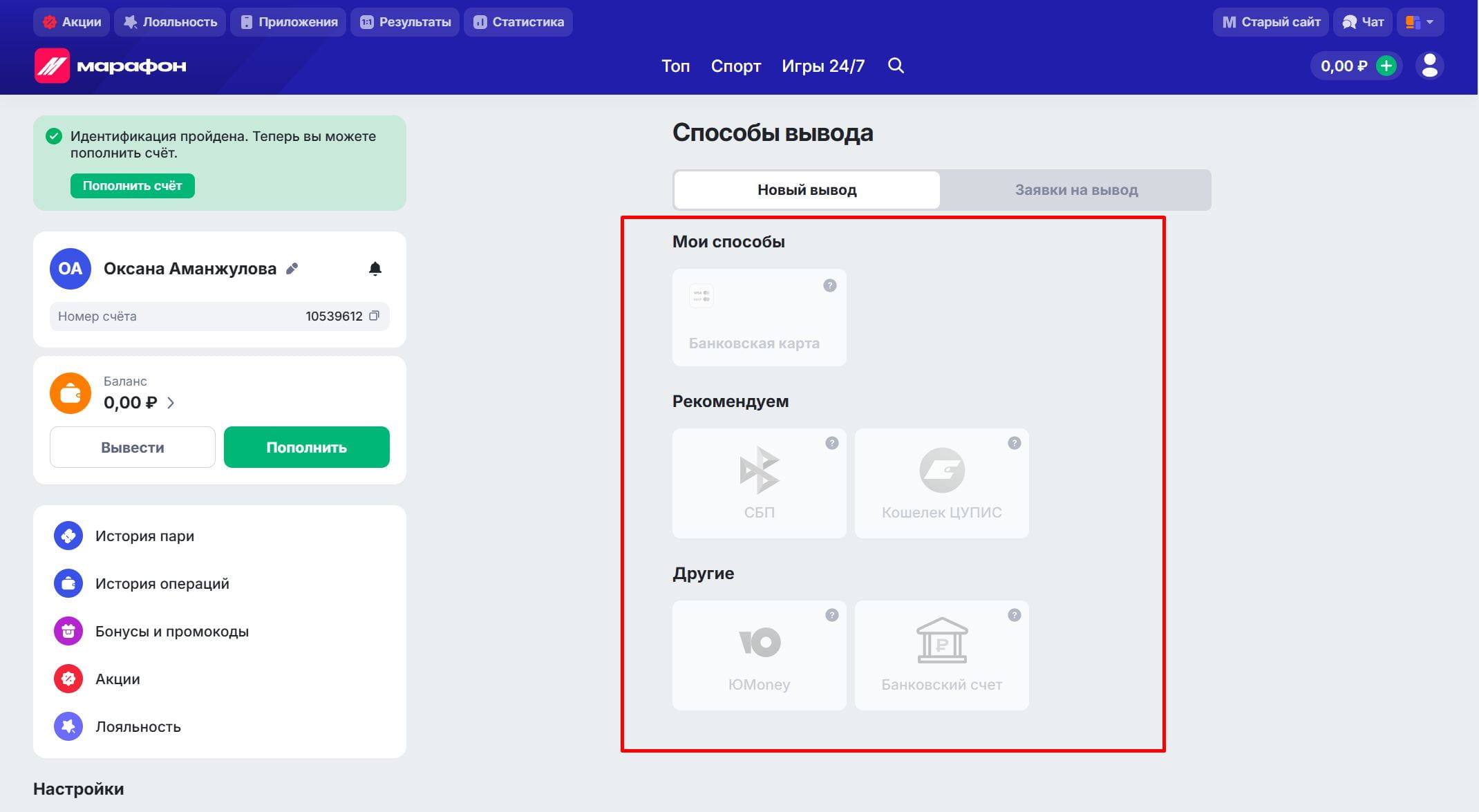Show help question mark for СБП
Image resolution: width=1479 pixels, height=812 pixels.
pyautogui.click(x=832, y=443)
